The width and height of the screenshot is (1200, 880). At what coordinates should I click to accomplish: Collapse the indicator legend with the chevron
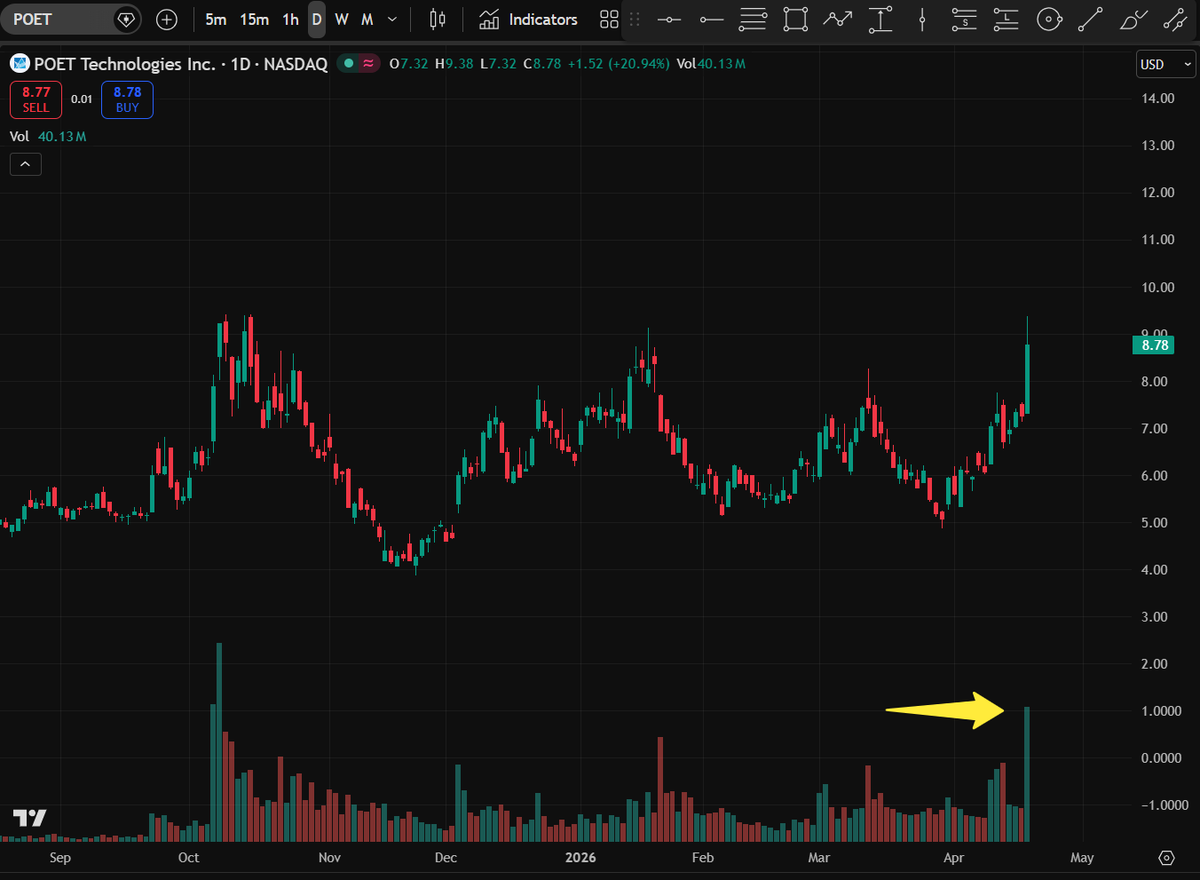coord(26,163)
